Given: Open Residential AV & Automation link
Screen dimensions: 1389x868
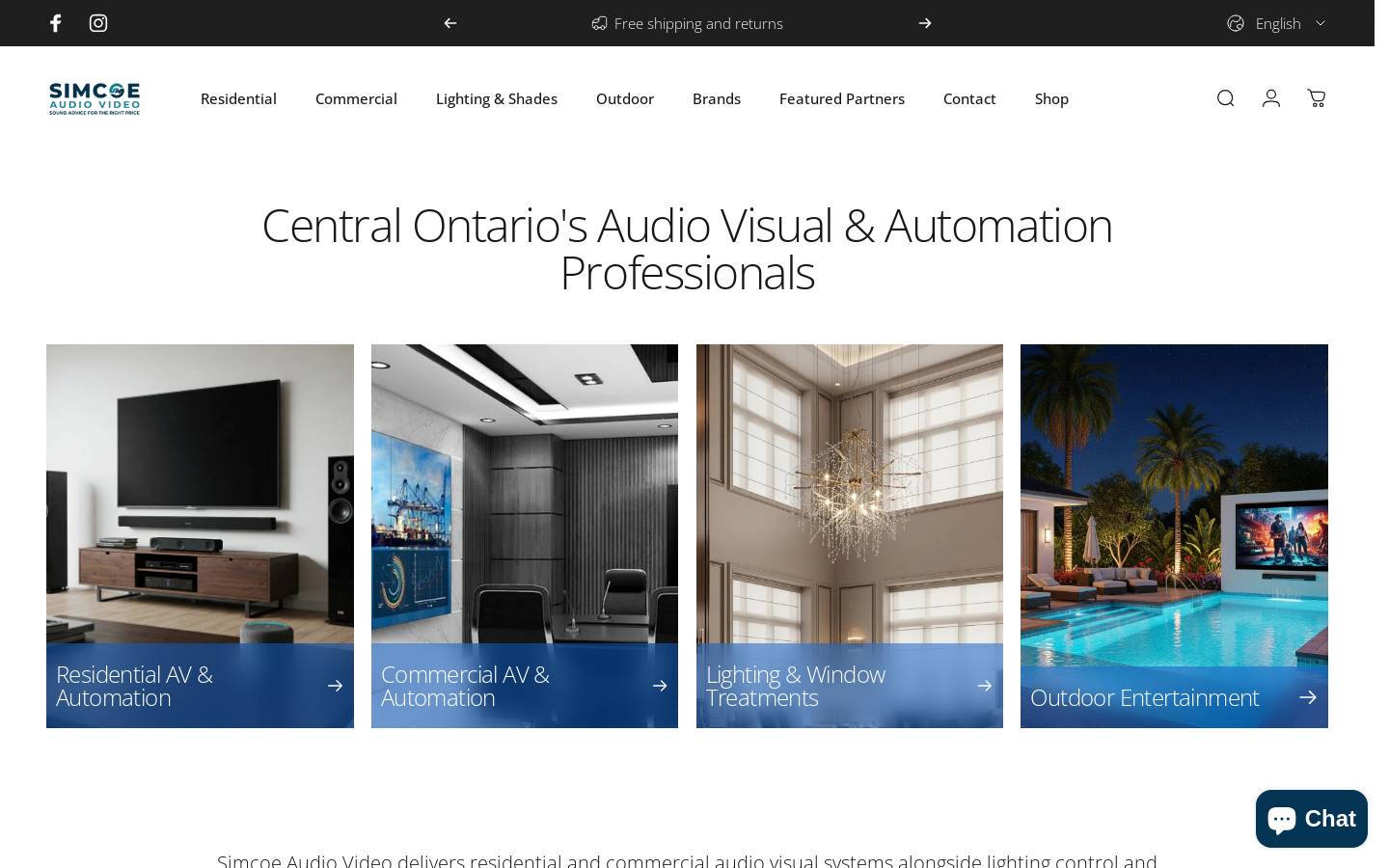Looking at the screenshot, I should click(x=134, y=686).
